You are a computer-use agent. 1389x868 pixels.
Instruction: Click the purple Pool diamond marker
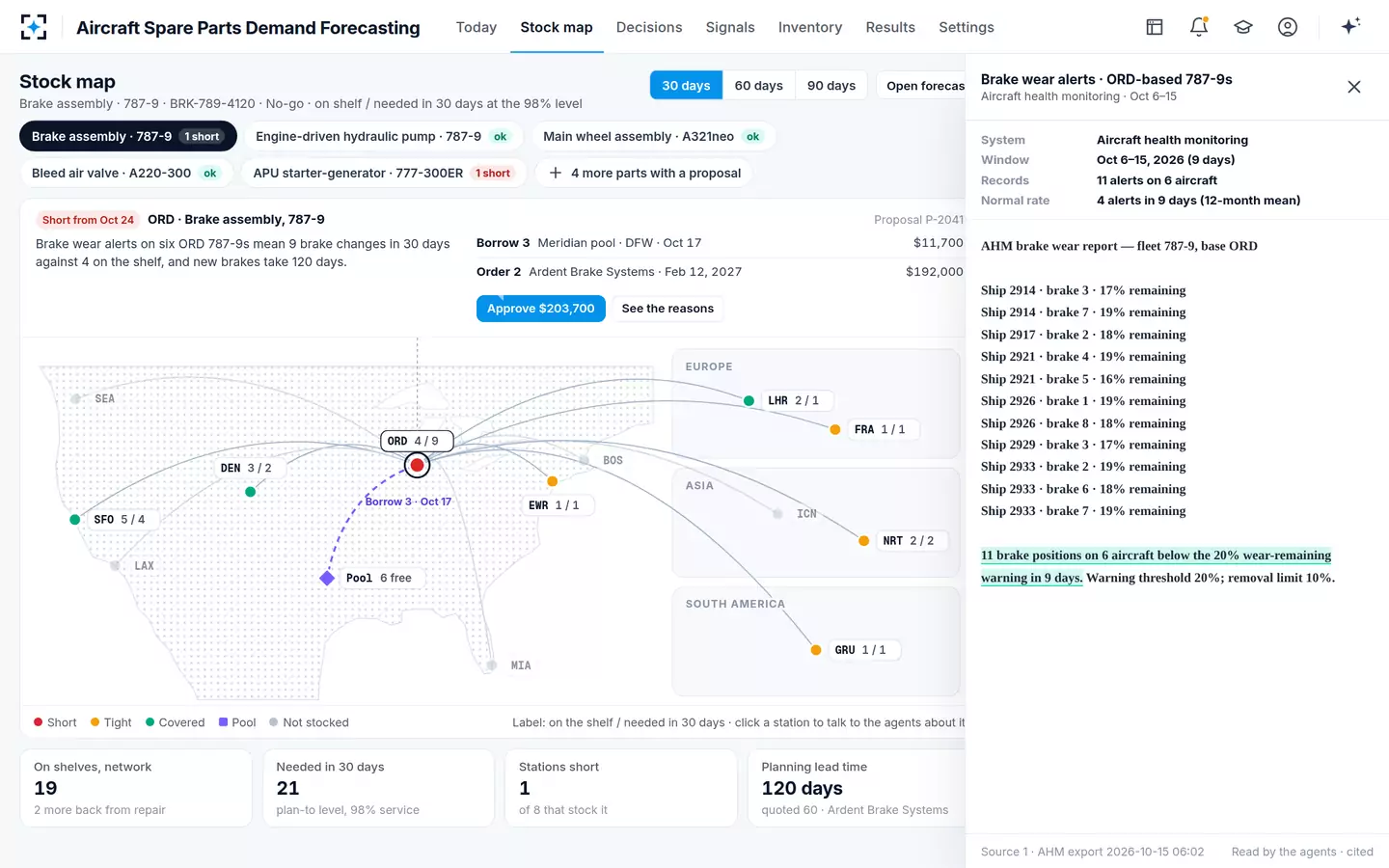[x=328, y=578]
